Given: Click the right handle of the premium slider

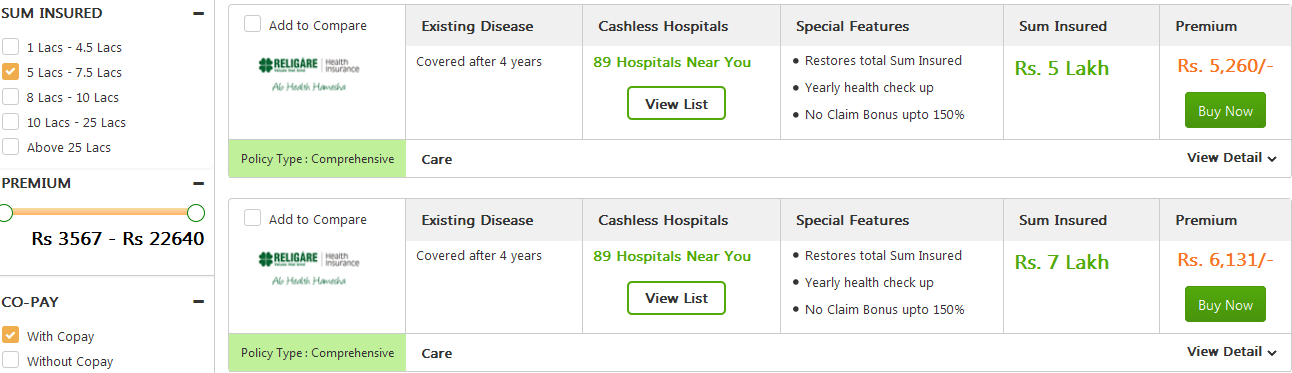Looking at the screenshot, I should click(x=196, y=212).
